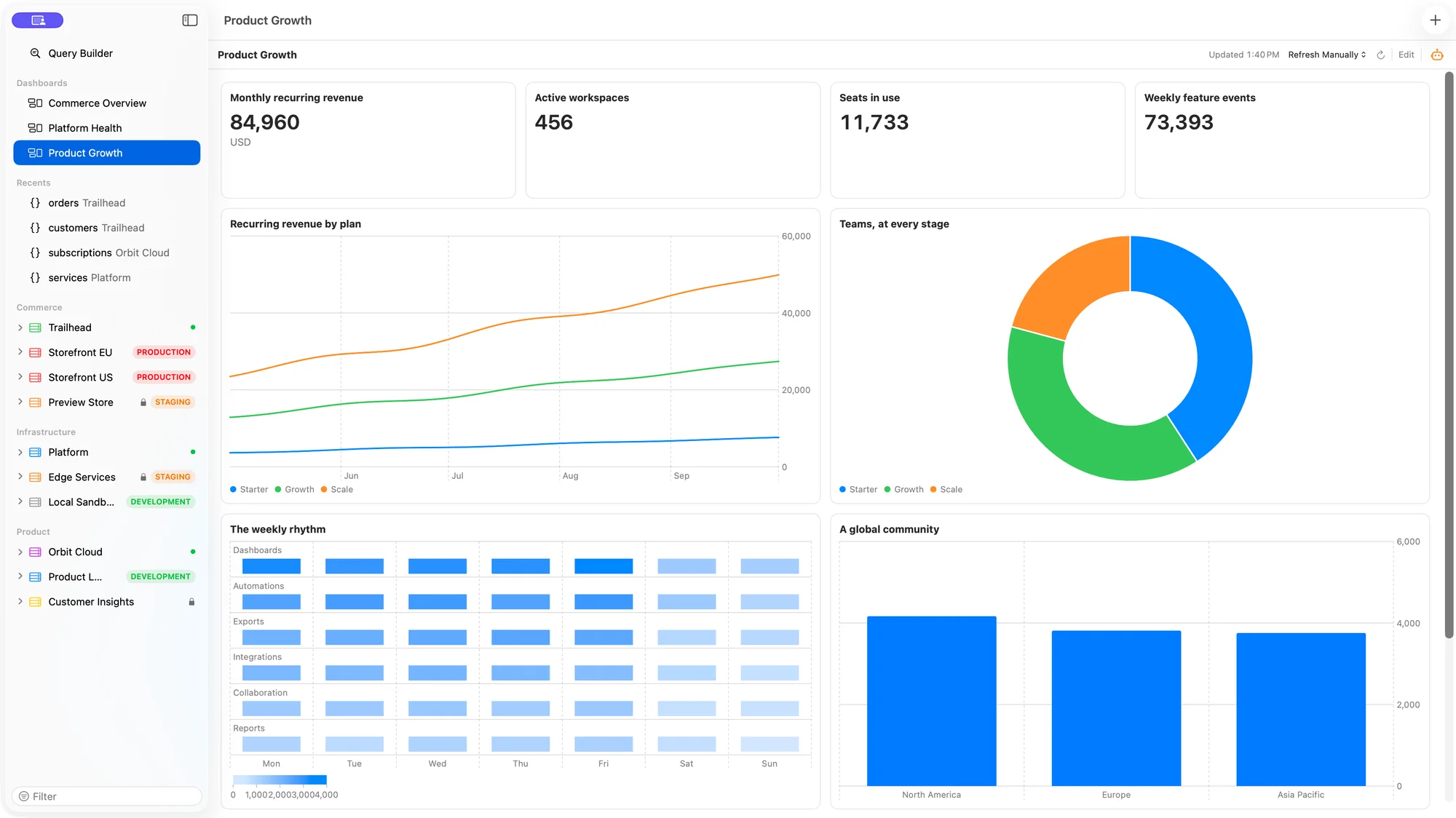Click the purple workspace icon button

[x=38, y=20]
